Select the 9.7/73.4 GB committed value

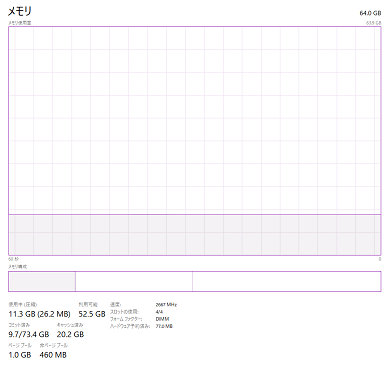(29, 334)
